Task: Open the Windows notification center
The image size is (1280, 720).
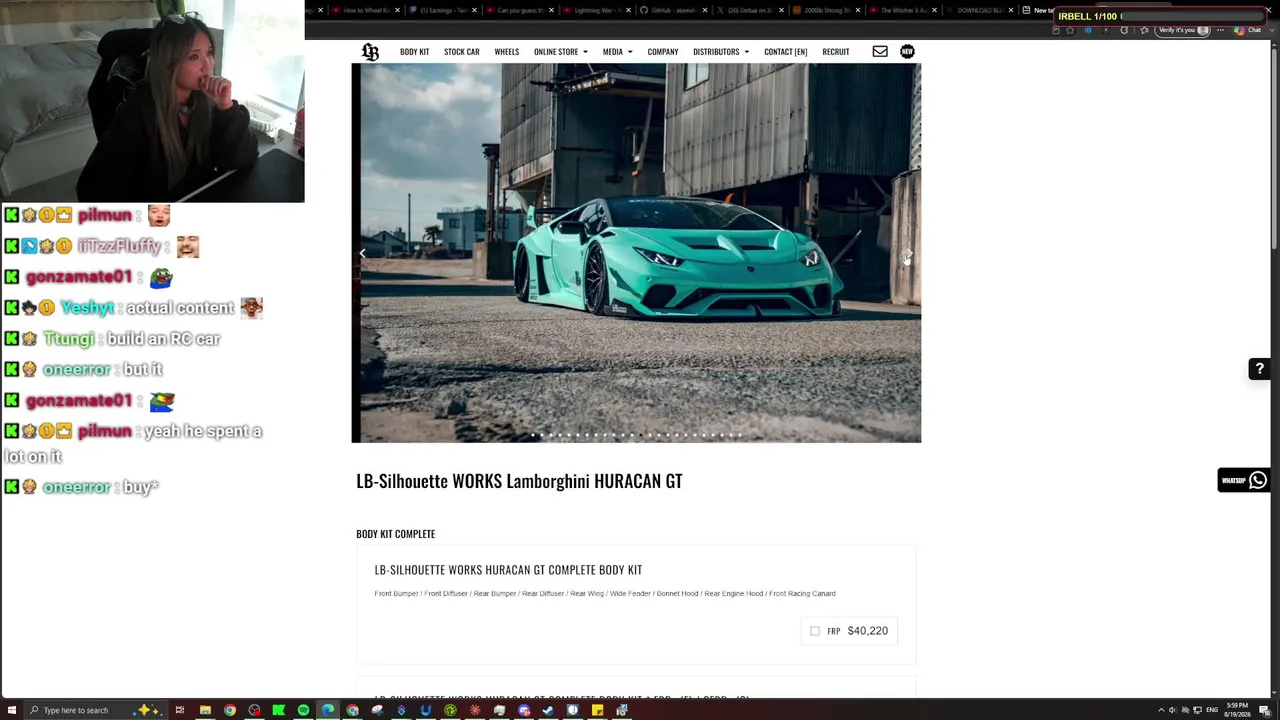Action: (1267, 710)
